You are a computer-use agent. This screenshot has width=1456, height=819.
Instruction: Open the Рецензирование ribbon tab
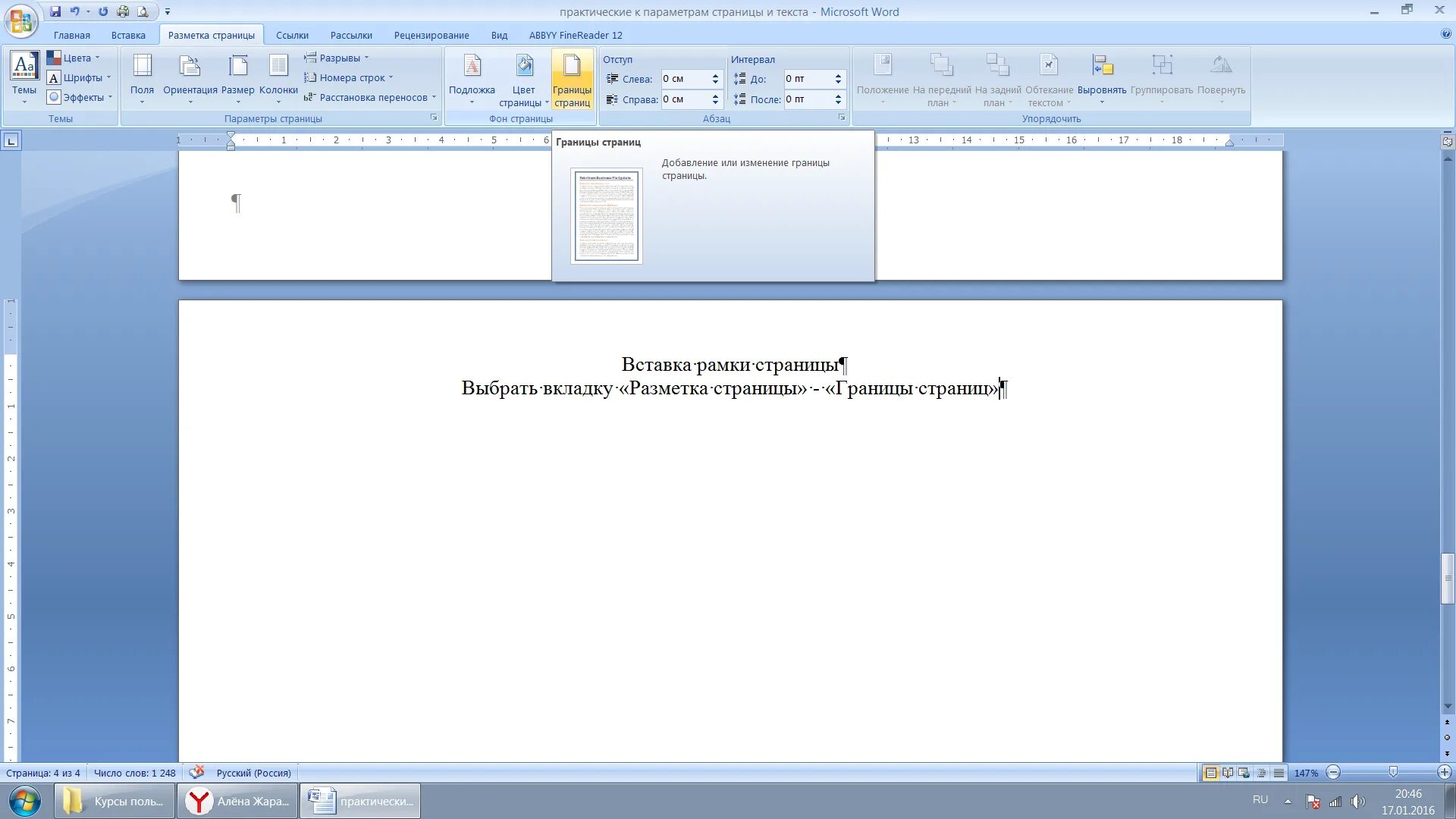pos(431,35)
